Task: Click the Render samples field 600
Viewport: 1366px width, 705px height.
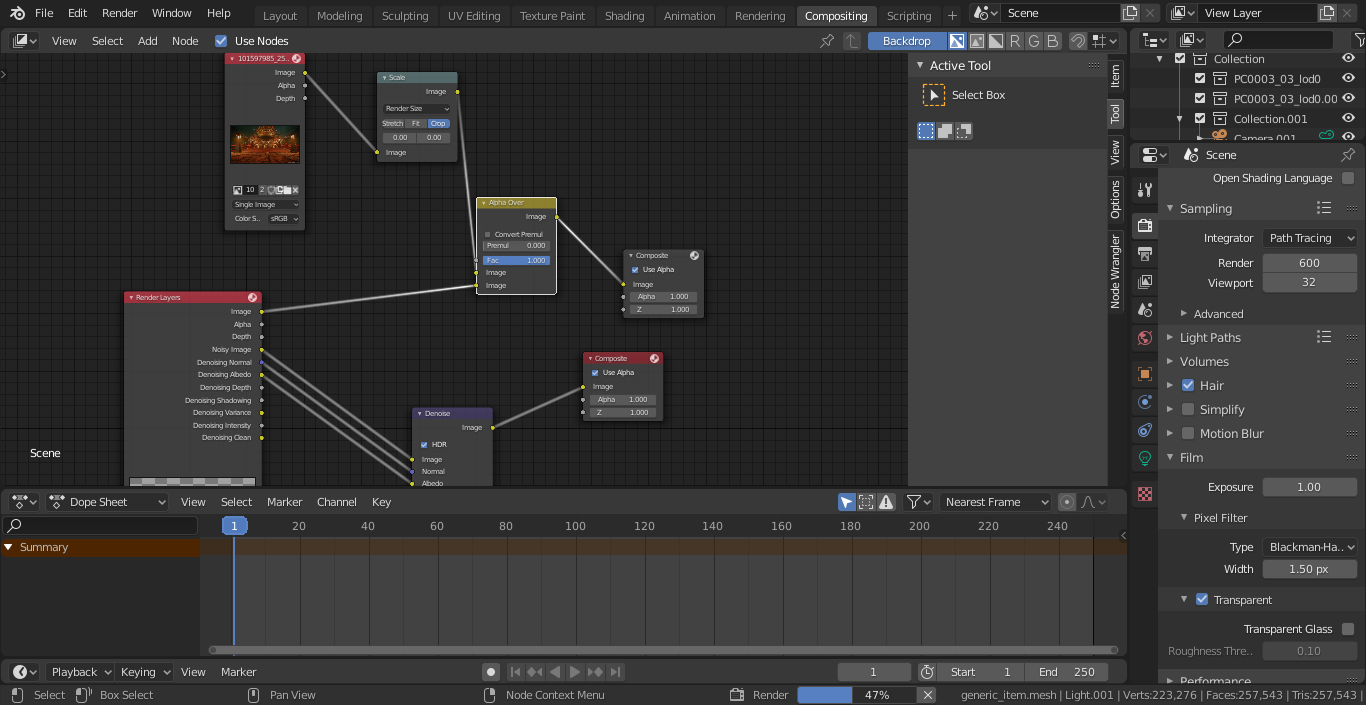Action: click(1308, 263)
